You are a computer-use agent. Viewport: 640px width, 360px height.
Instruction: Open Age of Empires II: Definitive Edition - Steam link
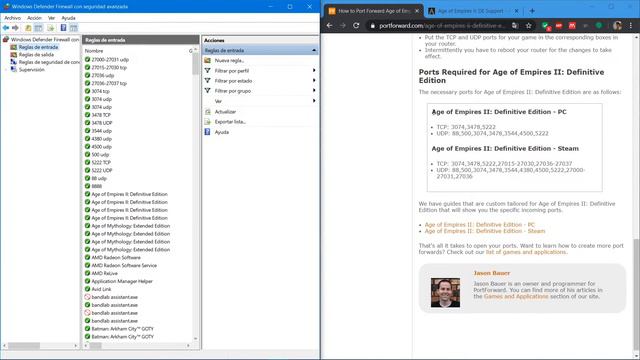pyautogui.click(x=485, y=231)
